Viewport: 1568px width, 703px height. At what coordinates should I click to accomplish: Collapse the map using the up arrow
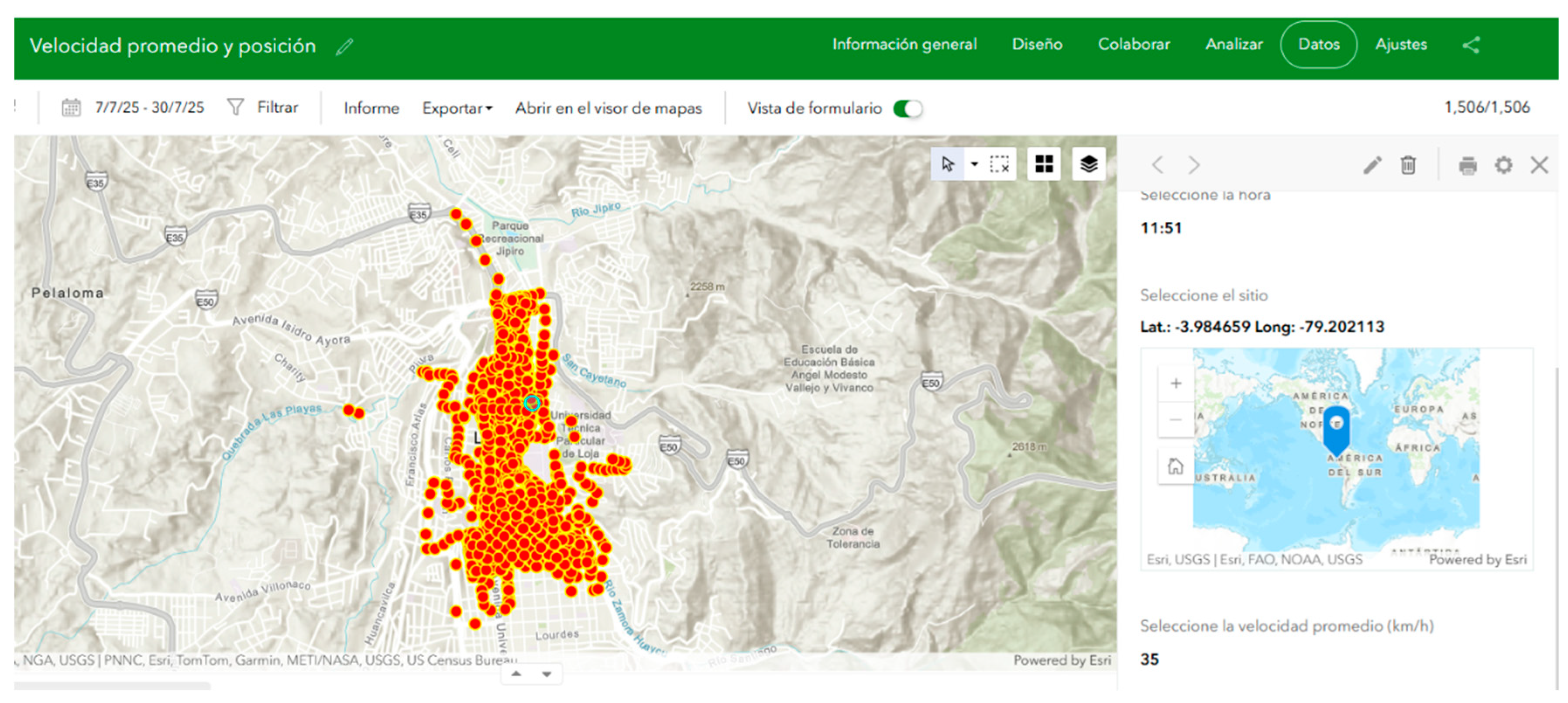click(x=516, y=674)
